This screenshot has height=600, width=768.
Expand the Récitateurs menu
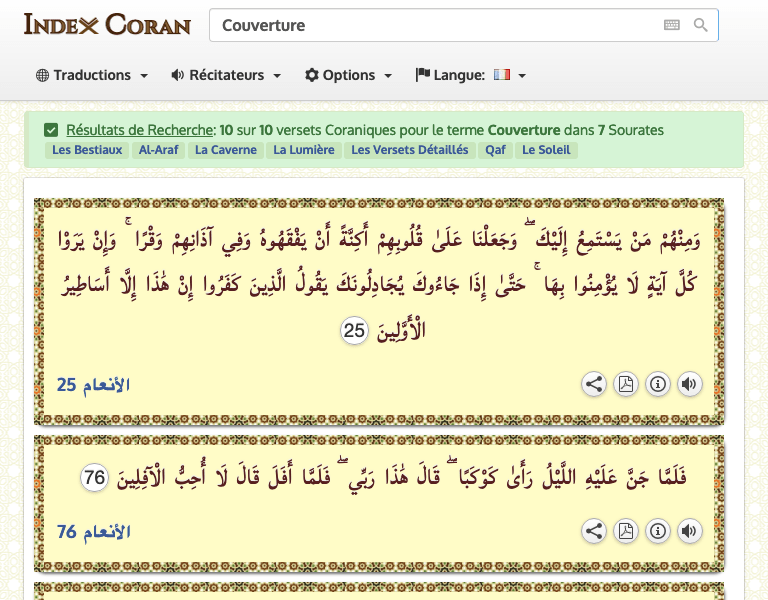pos(226,75)
